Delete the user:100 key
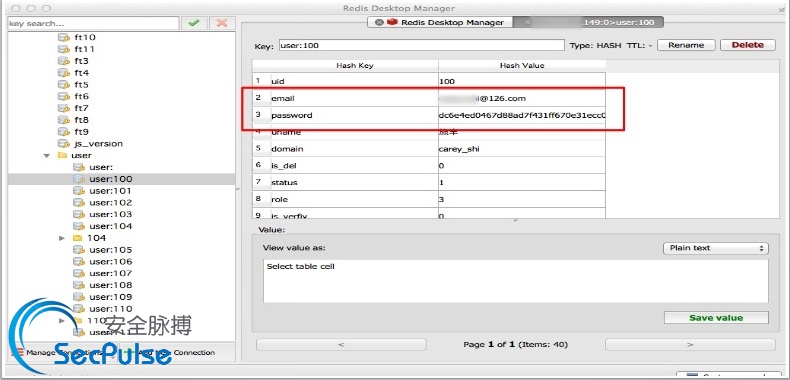The height and width of the screenshot is (380, 790). click(x=748, y=45)
